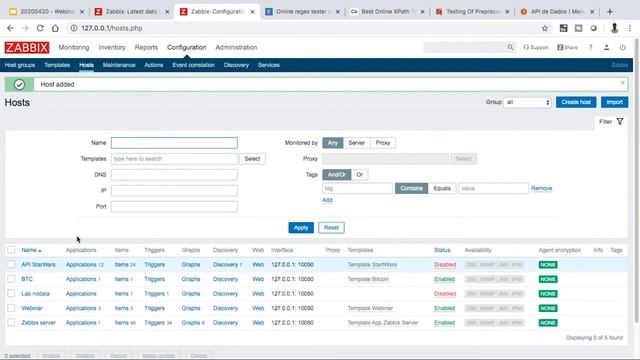The height and width of the screenshot is (360, 640).
Task: Open the Group dropdown
Action: 527,102
